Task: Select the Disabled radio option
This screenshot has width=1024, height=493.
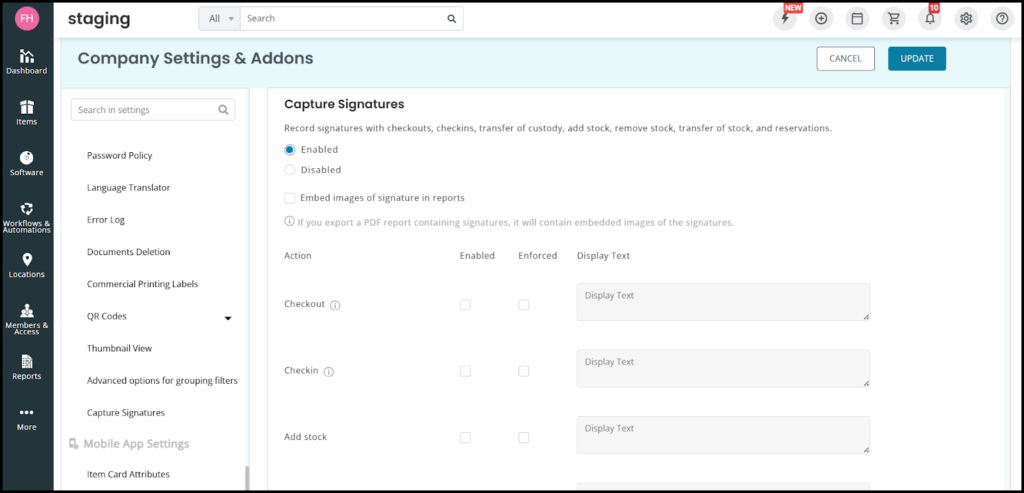Action: click(x=290, y=170)
